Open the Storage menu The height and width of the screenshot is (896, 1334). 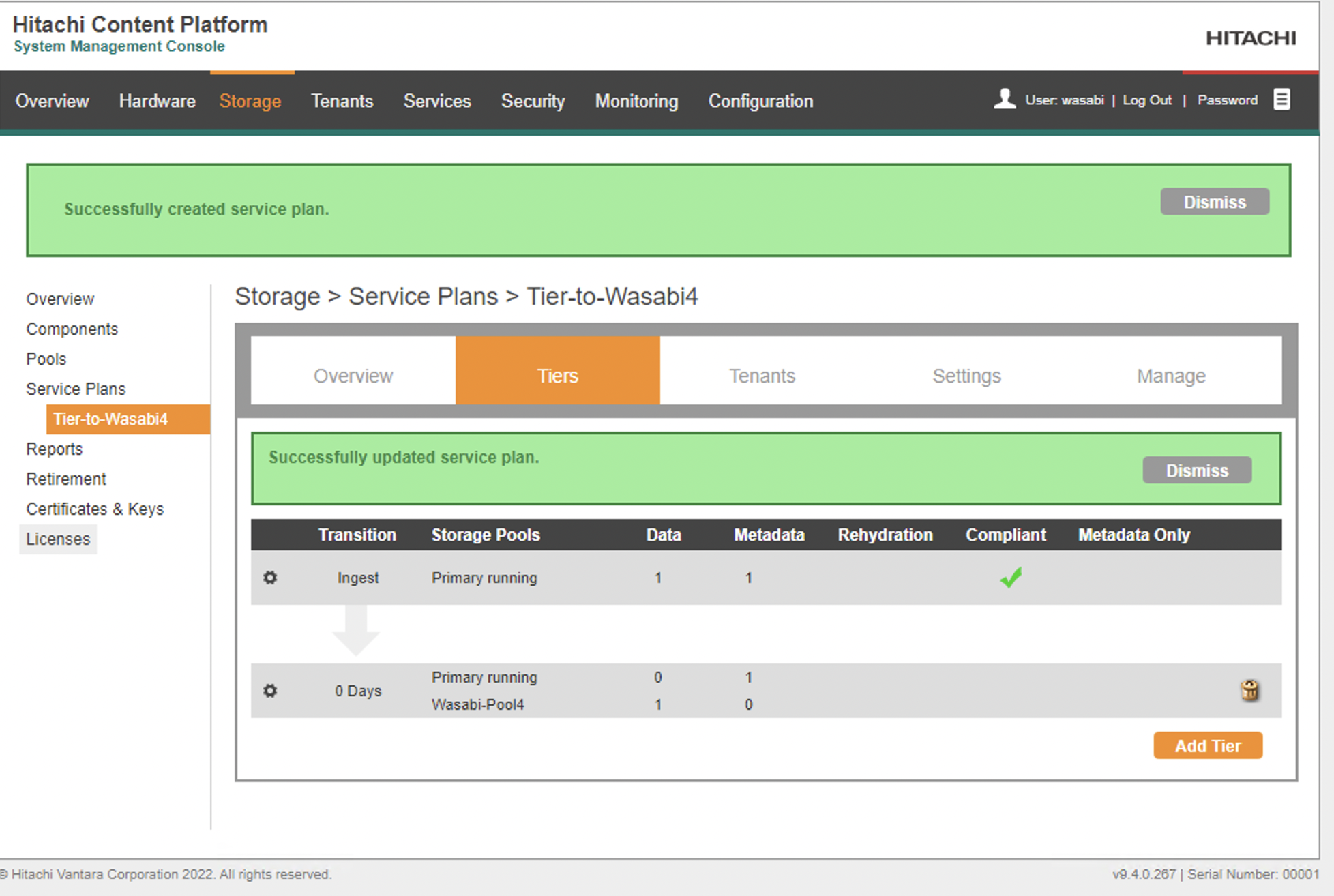point(250,101)
